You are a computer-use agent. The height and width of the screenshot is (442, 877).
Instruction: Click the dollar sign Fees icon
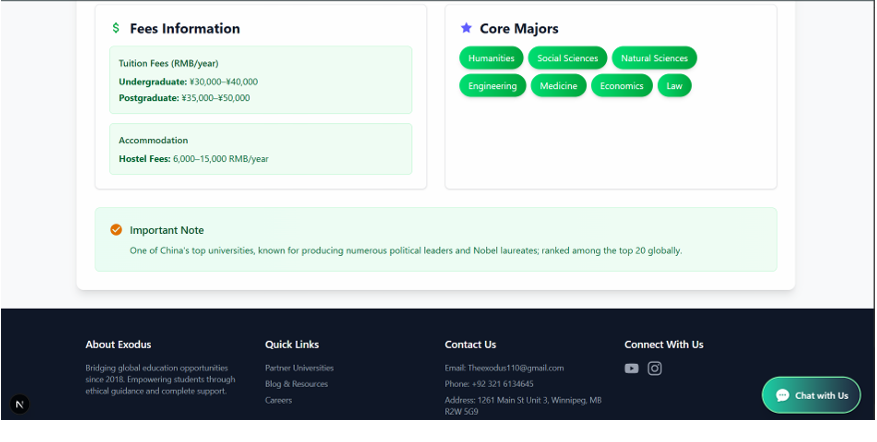pyautogui.click(x=116, y=29)
